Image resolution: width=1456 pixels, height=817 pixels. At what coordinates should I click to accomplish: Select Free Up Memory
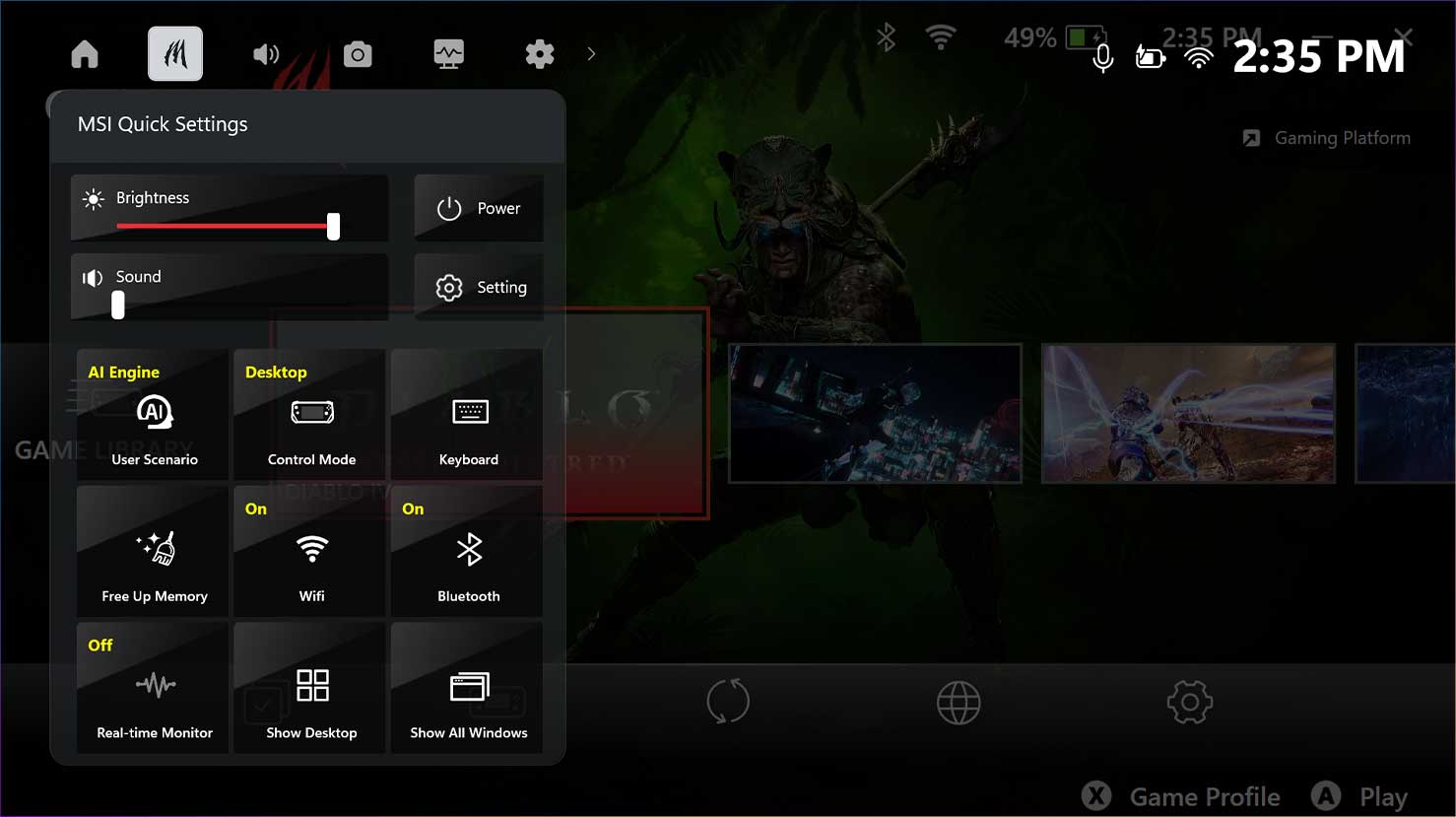pos(151,552)
